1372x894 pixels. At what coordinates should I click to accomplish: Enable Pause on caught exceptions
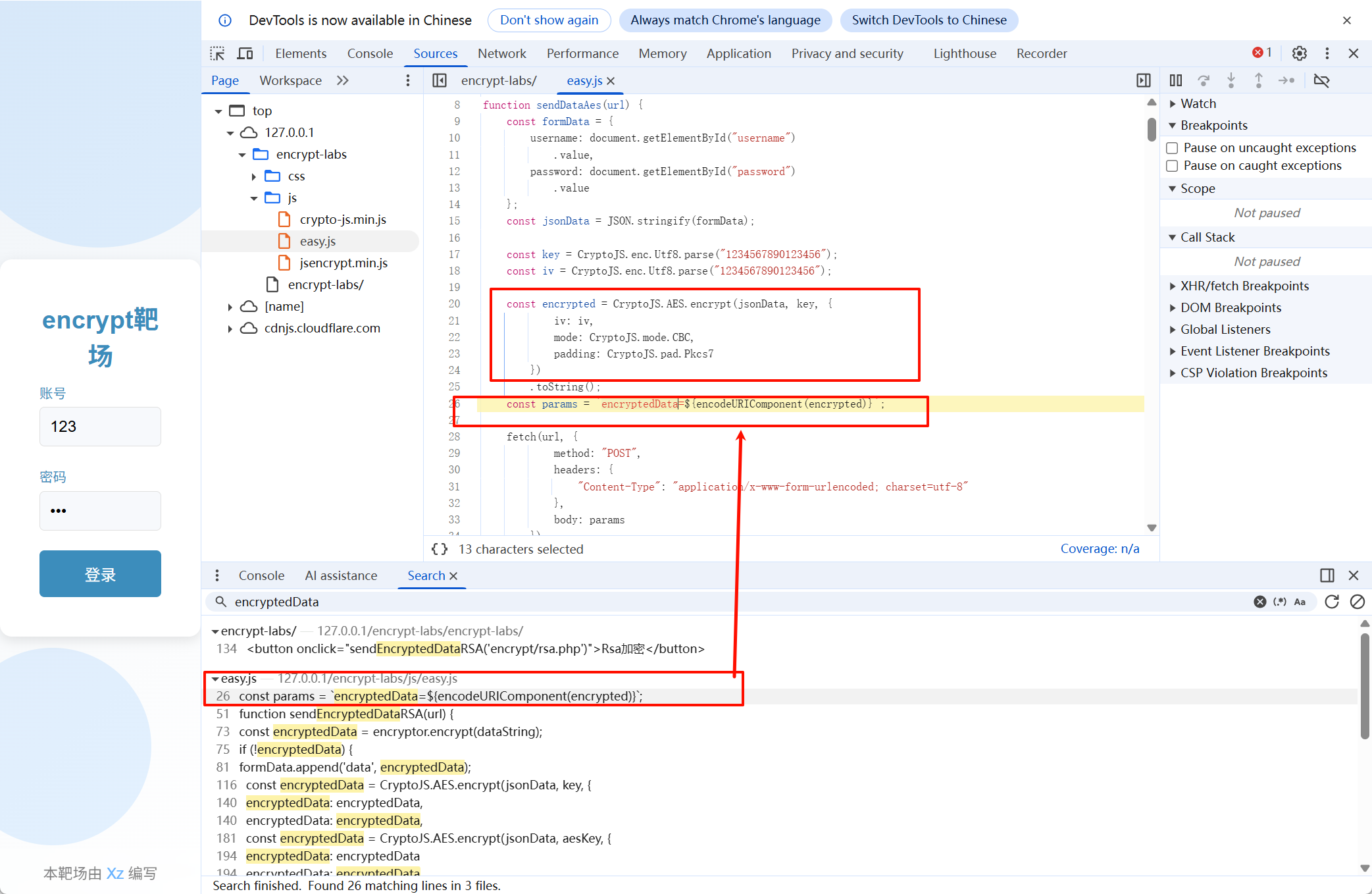(1172, 166)
